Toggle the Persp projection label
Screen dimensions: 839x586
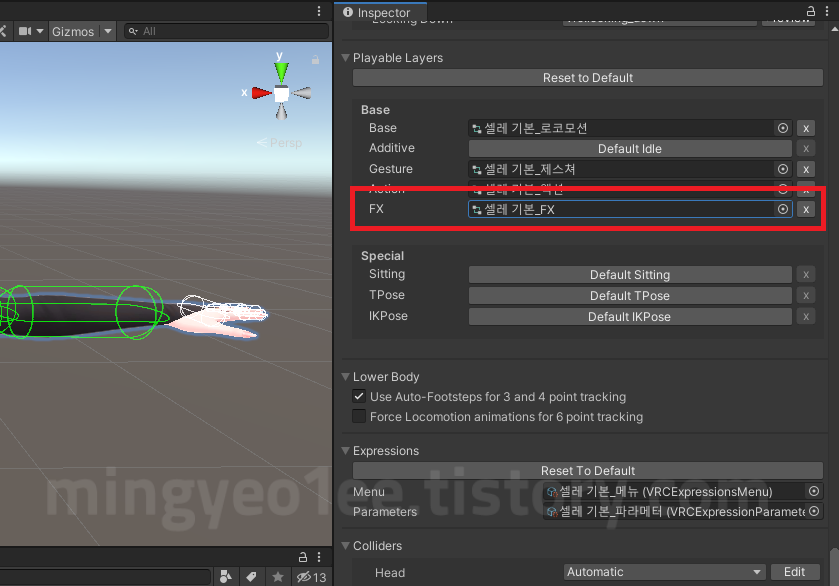279,143
